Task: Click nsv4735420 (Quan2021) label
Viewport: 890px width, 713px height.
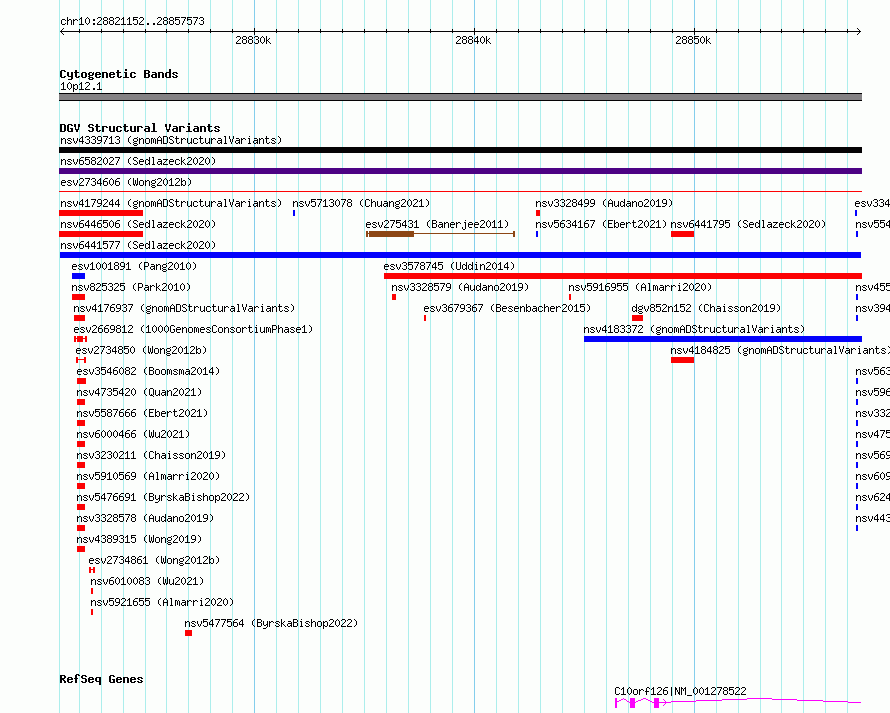Action: pos(139,392)
